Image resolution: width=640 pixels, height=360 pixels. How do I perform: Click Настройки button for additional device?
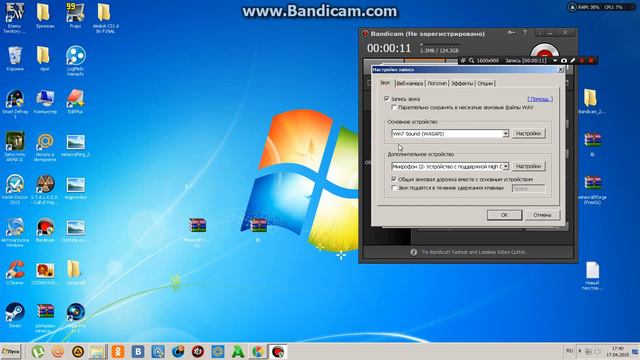point(528,167)
